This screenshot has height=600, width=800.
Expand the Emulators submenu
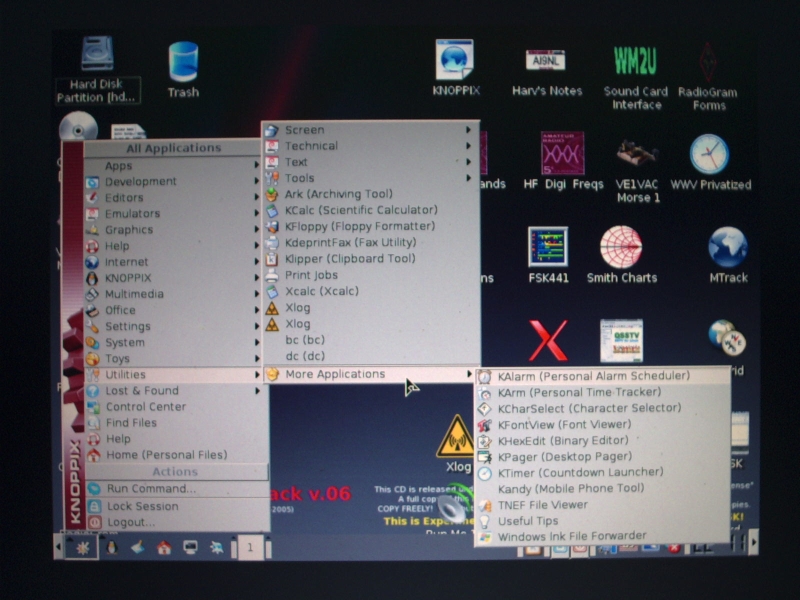point(172,213)
